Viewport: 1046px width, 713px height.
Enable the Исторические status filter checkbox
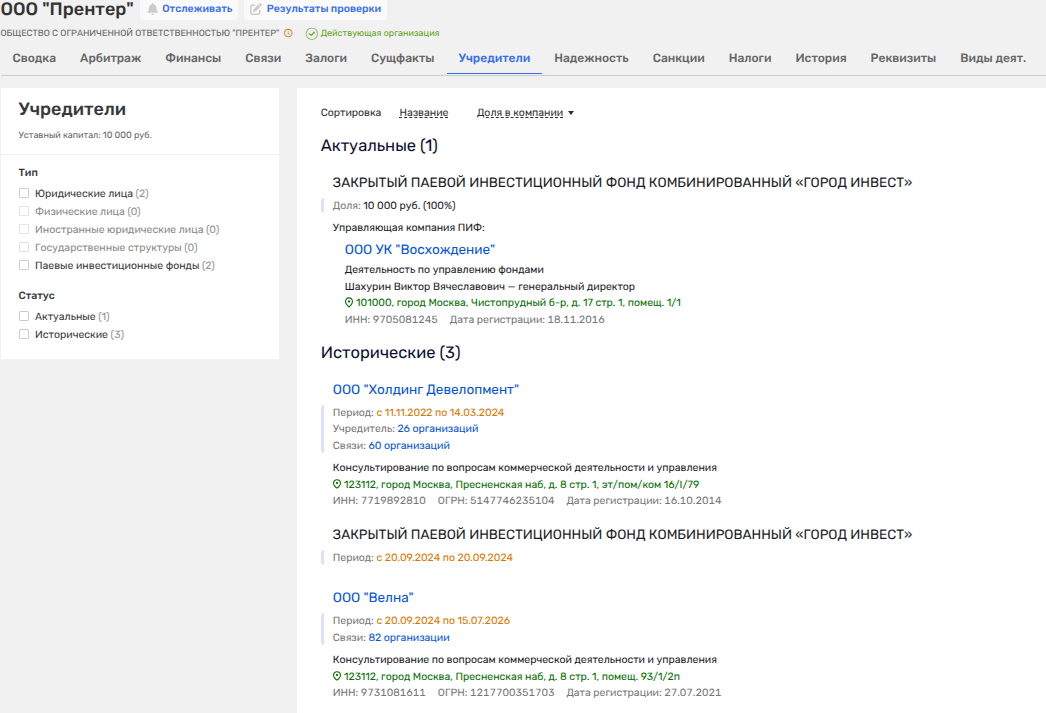[x=24, y=334]
